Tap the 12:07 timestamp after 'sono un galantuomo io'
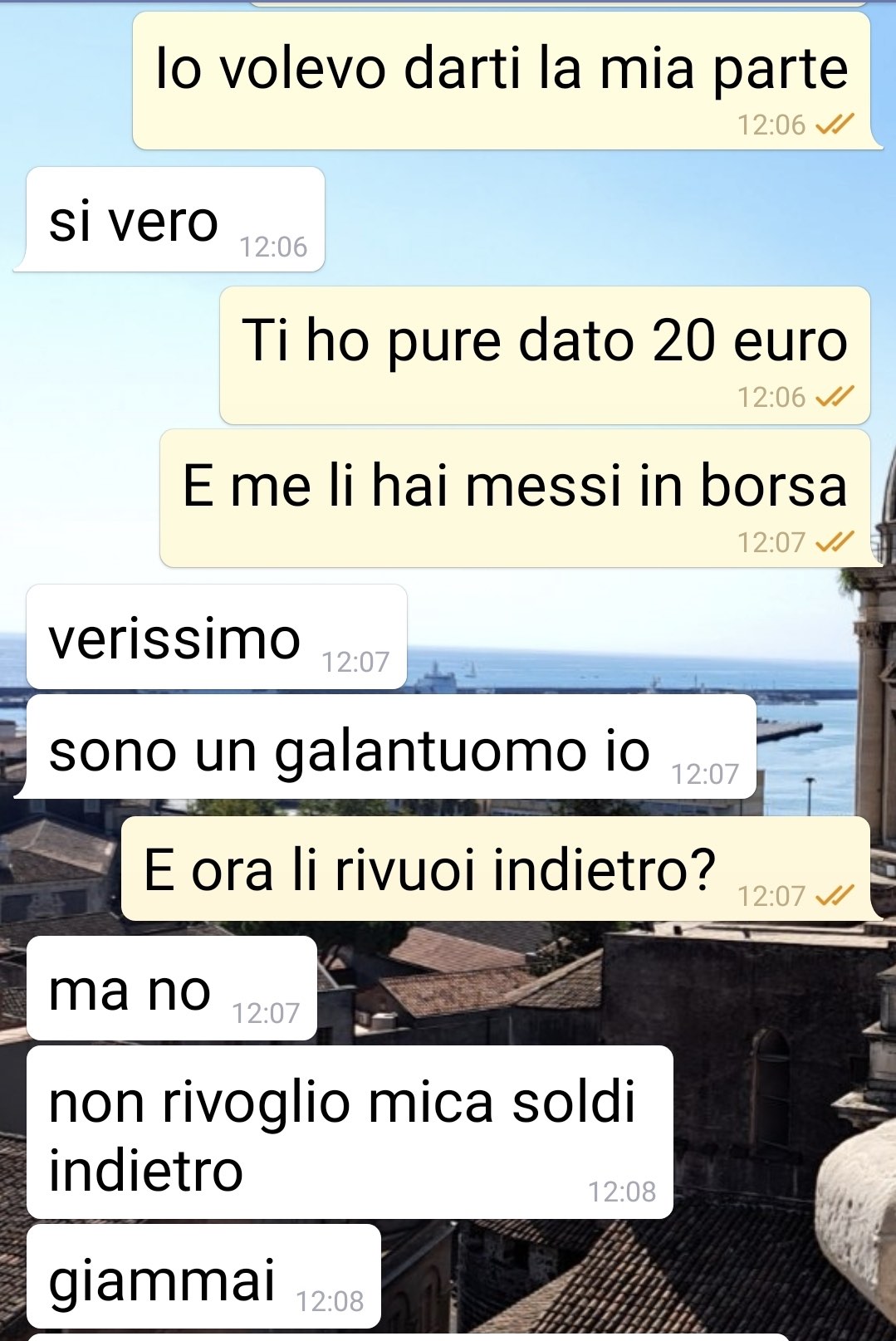Viewport: 896px width, 1341px height. 705,775
